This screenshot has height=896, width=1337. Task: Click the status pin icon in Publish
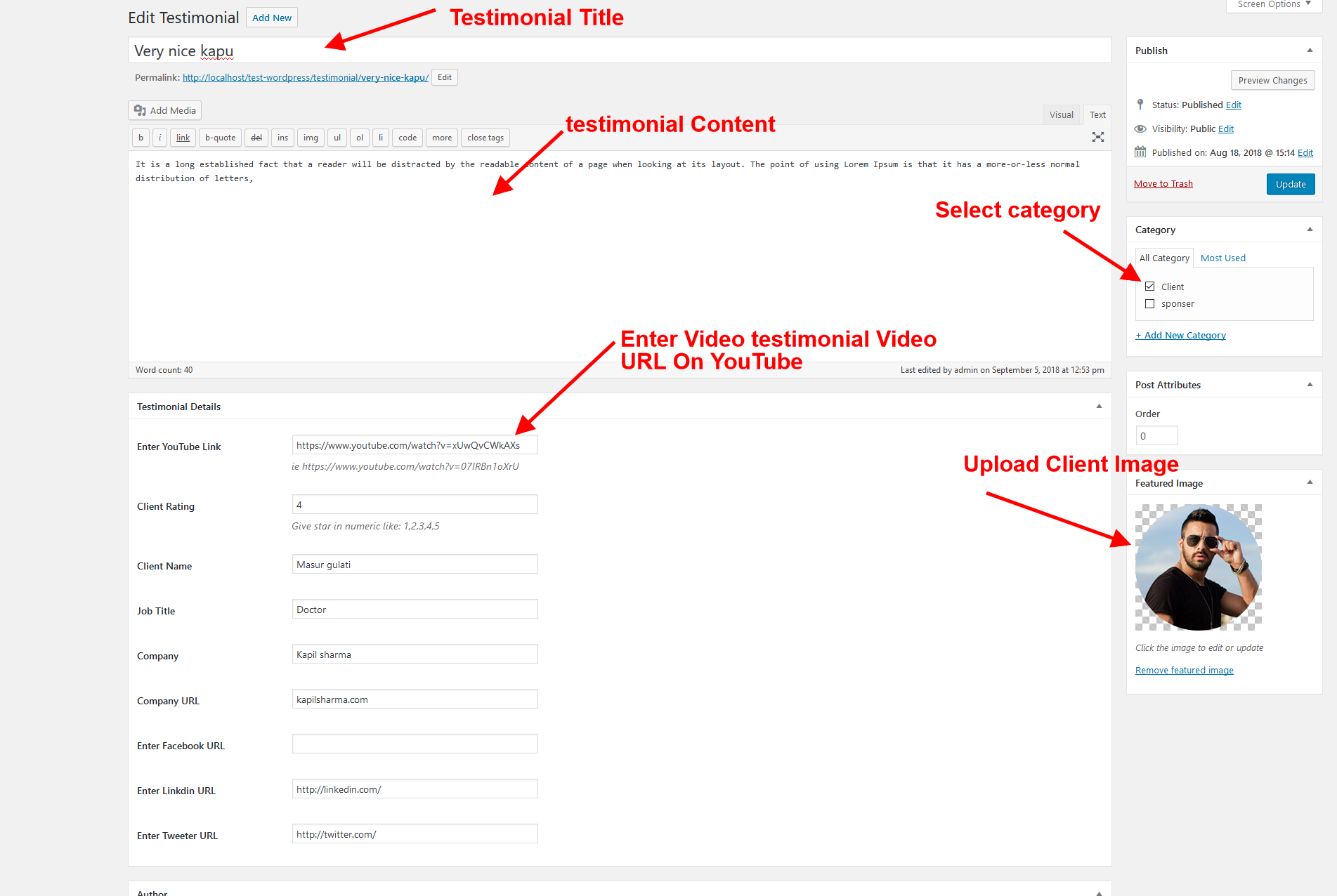(1140, 105)
